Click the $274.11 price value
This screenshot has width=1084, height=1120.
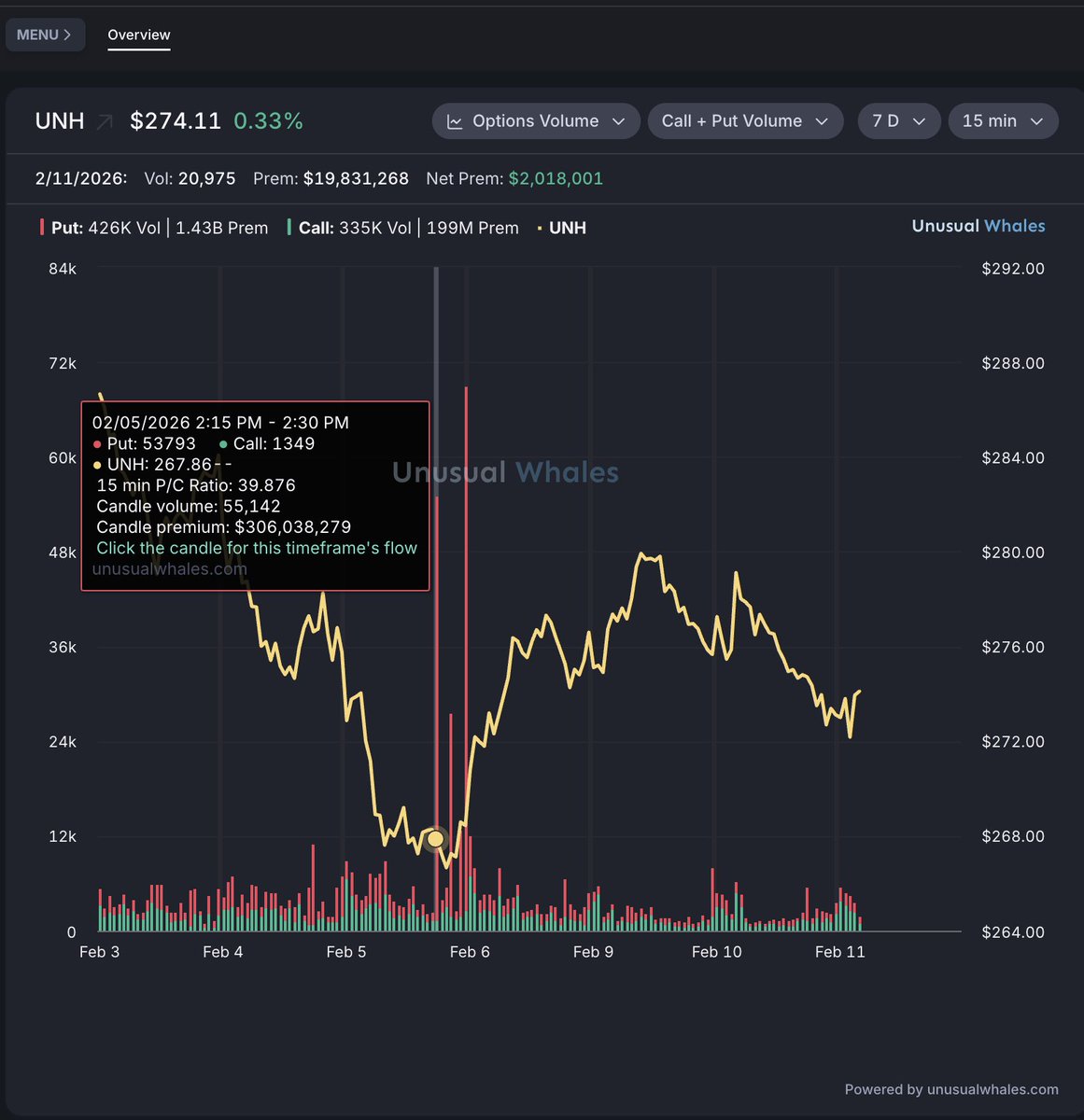tap(176, 121)
